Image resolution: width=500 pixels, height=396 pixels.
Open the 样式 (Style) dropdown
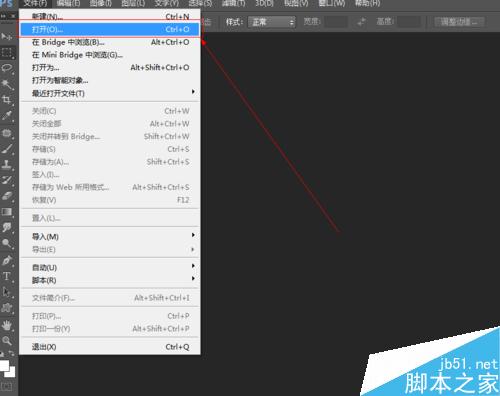pyautogui.click(x=272, y=22)
